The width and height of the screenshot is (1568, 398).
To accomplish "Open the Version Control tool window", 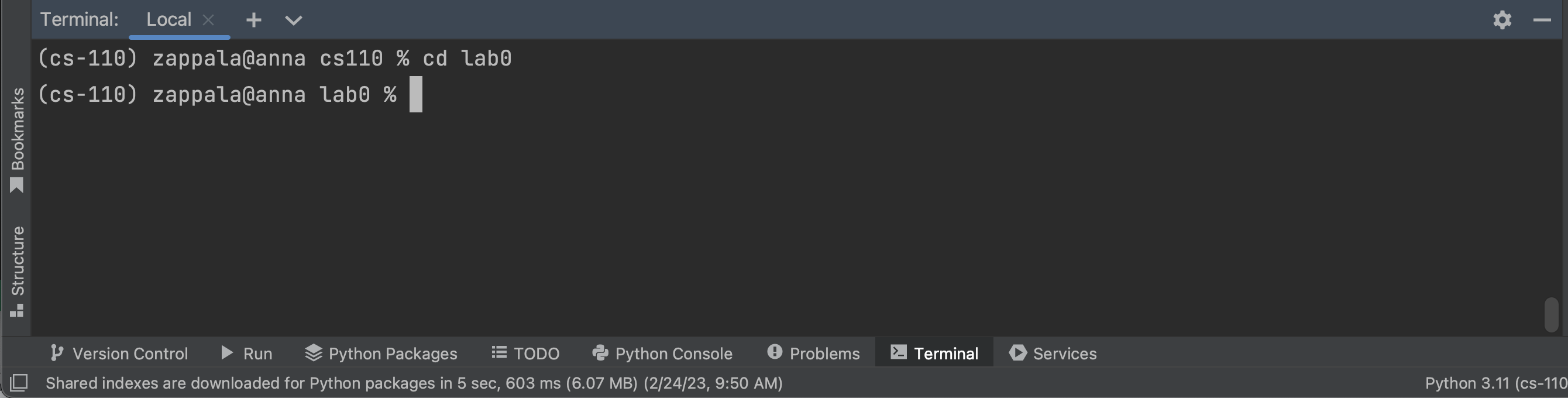I will click(x=119, y=353).
